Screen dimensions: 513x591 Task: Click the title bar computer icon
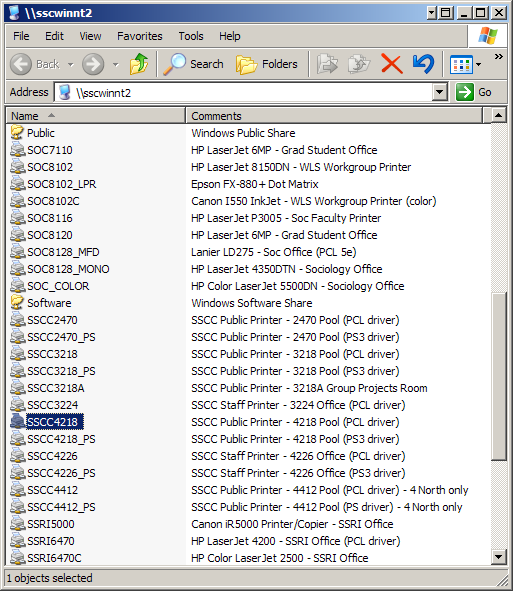click(x=14, y=12)
